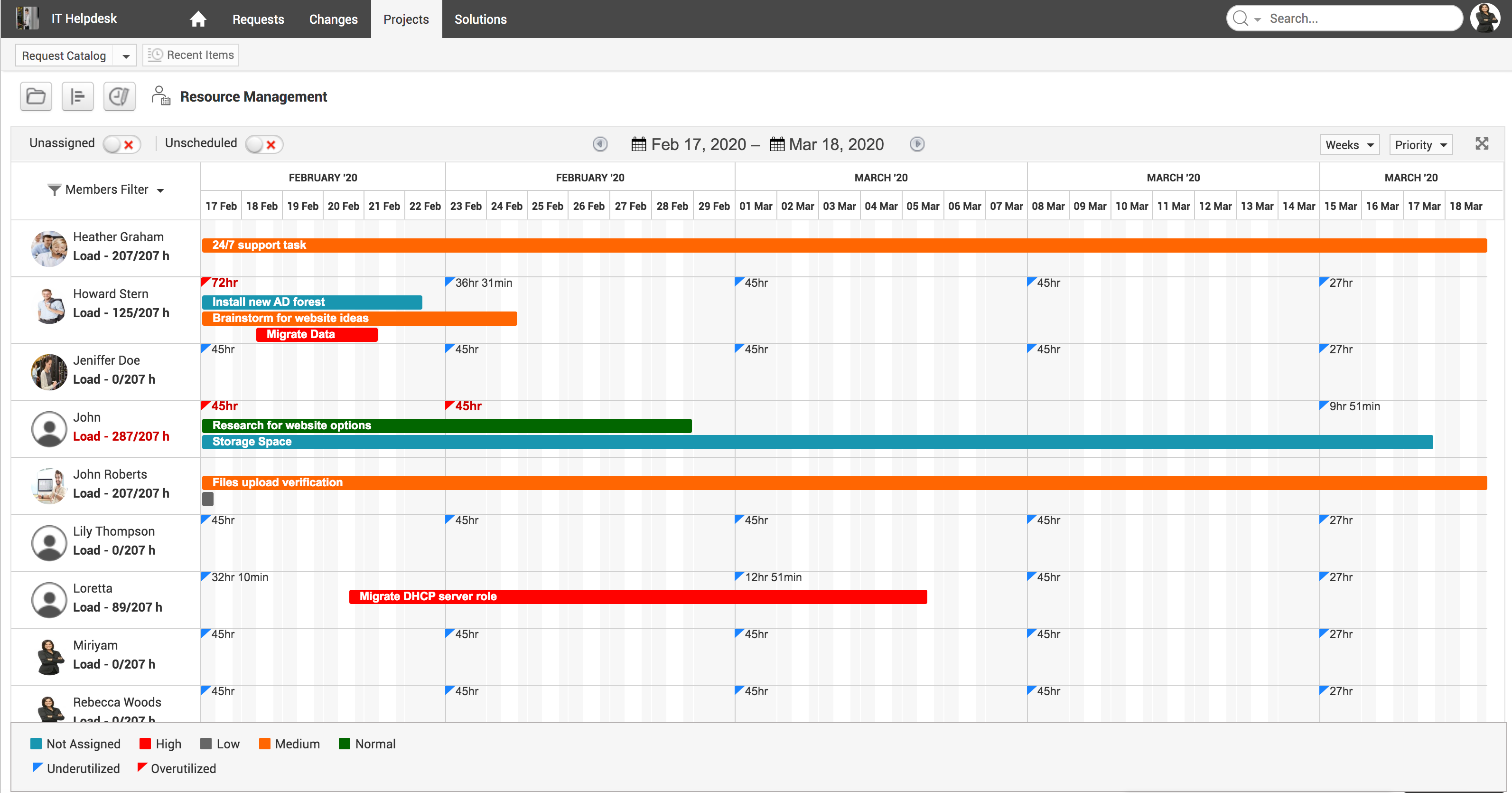The width and height of the screenshot is (1512, 793).
Task: Switch to the Solutions tab
Action: tap(480, 19)
